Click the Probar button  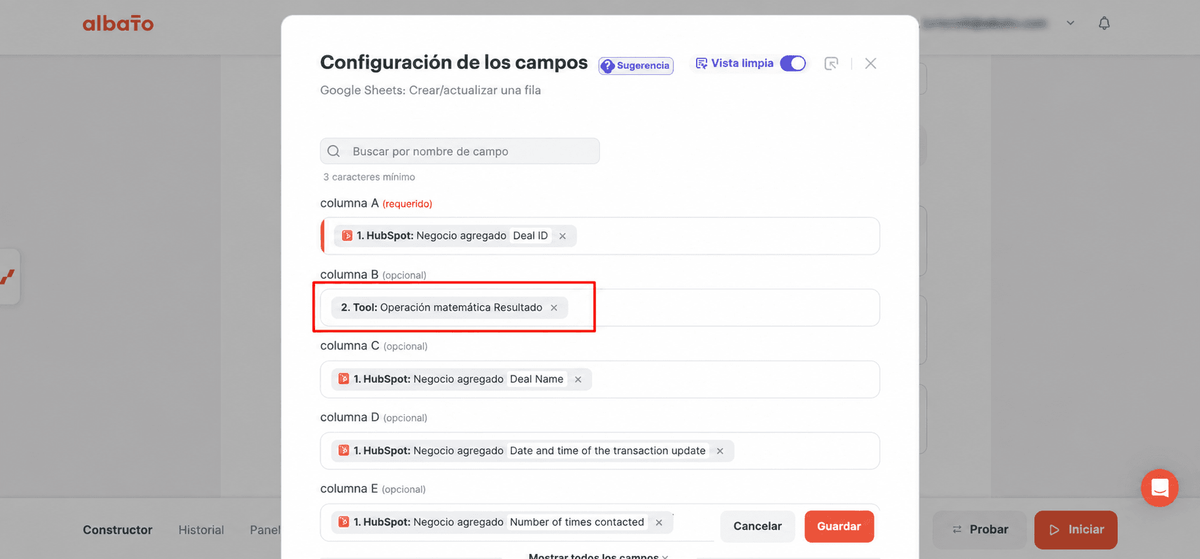tap(979, 529)
